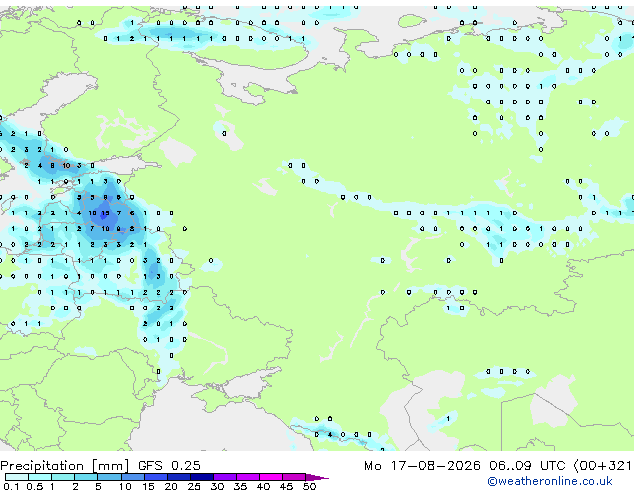Click the "(00+321" forecast offset text
The height and width of the screenshot is (490, 634).
coord(603,466)
